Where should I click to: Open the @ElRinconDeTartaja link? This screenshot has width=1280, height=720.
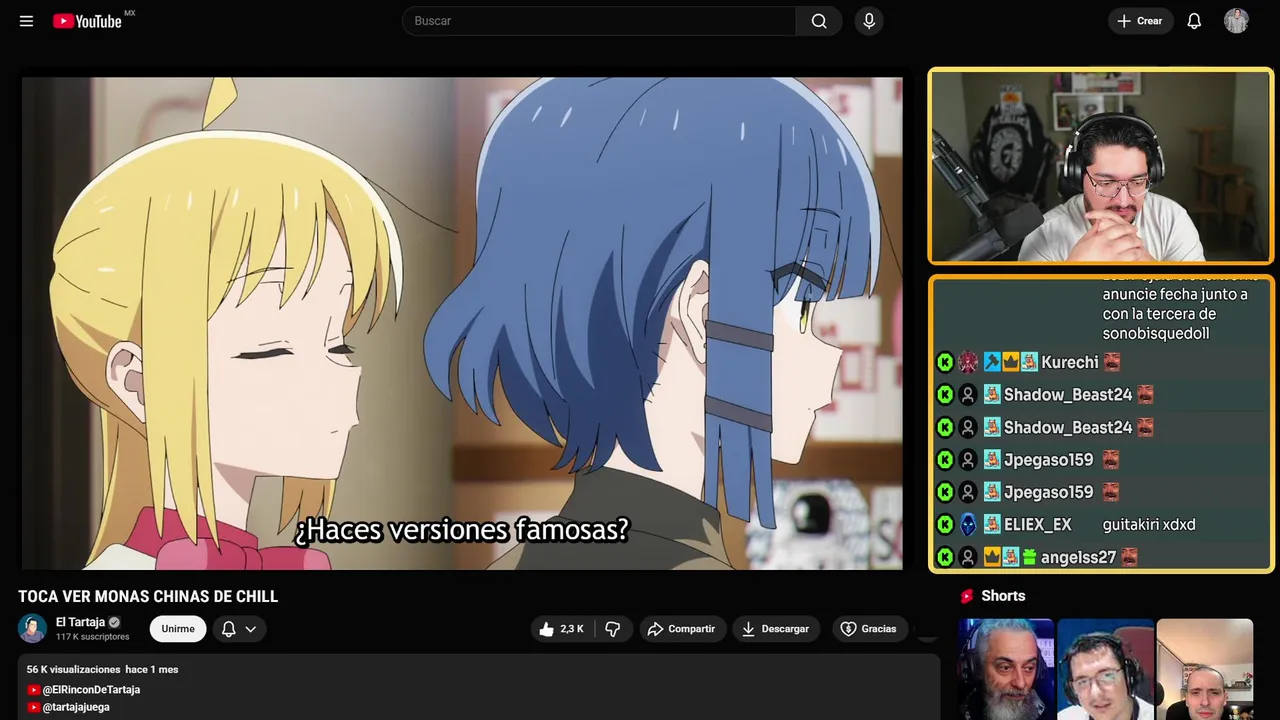tap(91, 690)
